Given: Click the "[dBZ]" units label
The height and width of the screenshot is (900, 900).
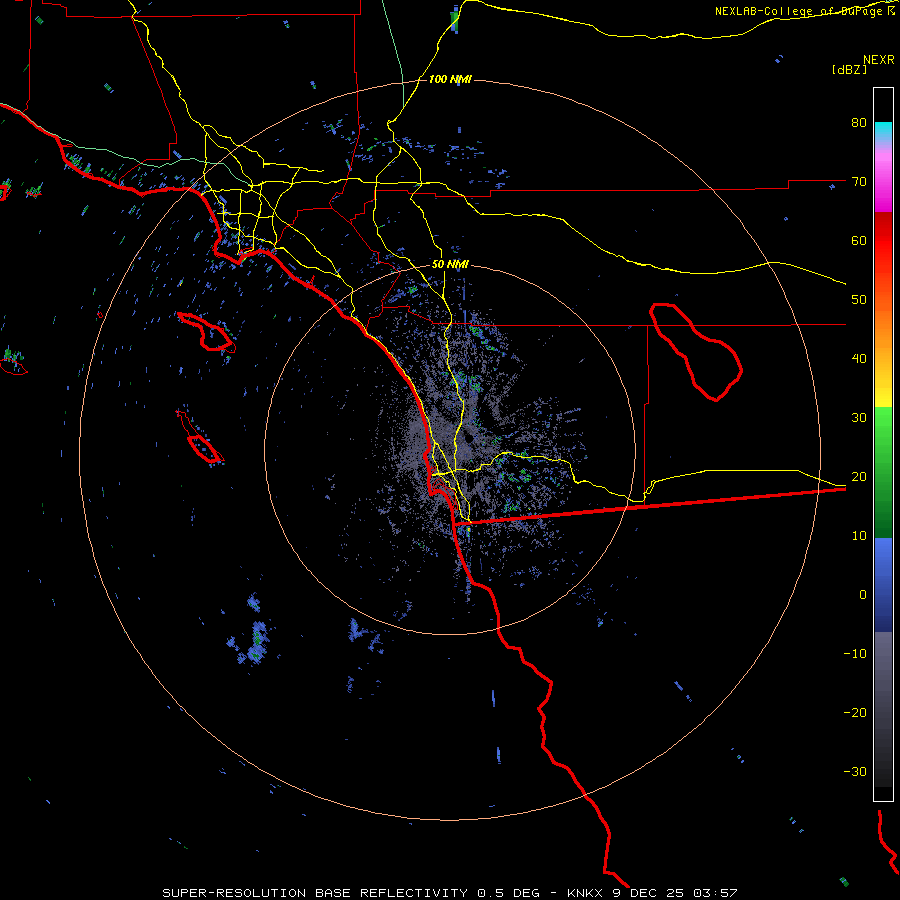Looking at the screenshot, I should (849, 69).
